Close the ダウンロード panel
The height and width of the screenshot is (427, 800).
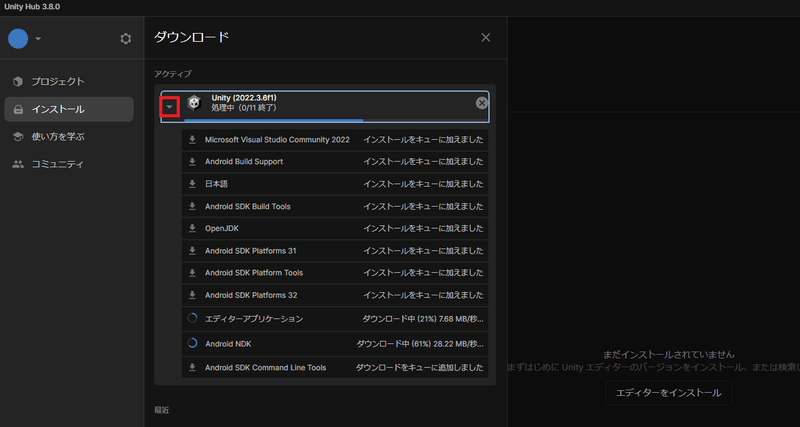(486, 38)
